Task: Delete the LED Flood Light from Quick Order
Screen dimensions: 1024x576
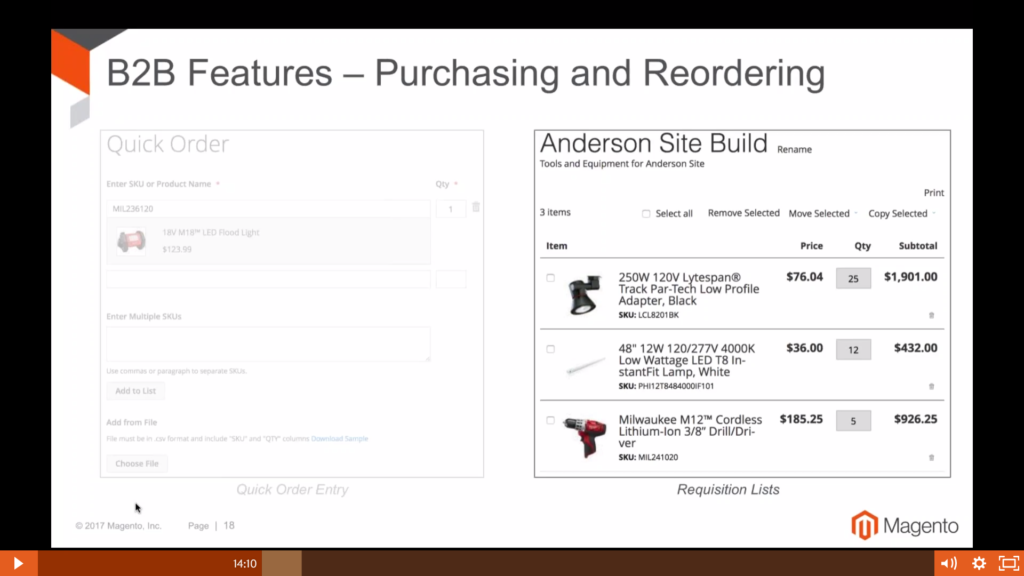Action: pyautogui.click(x=475, y=206)
